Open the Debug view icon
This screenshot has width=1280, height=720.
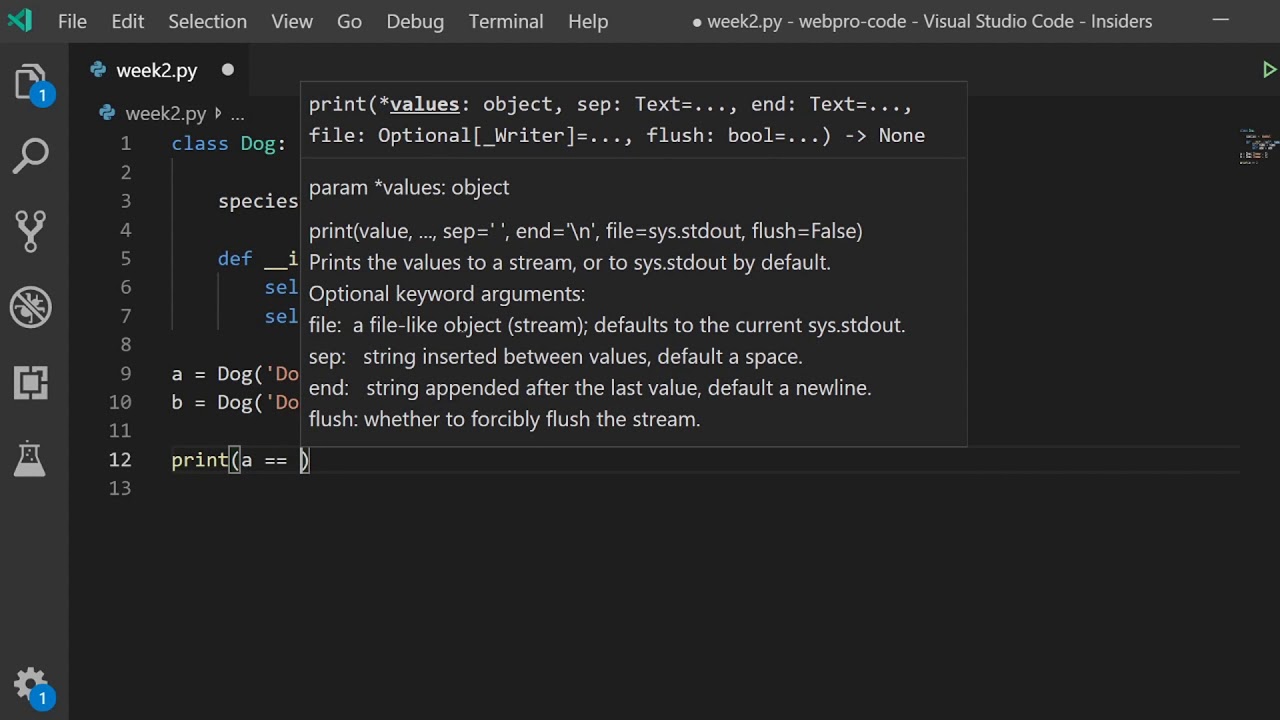coord(31,307)
